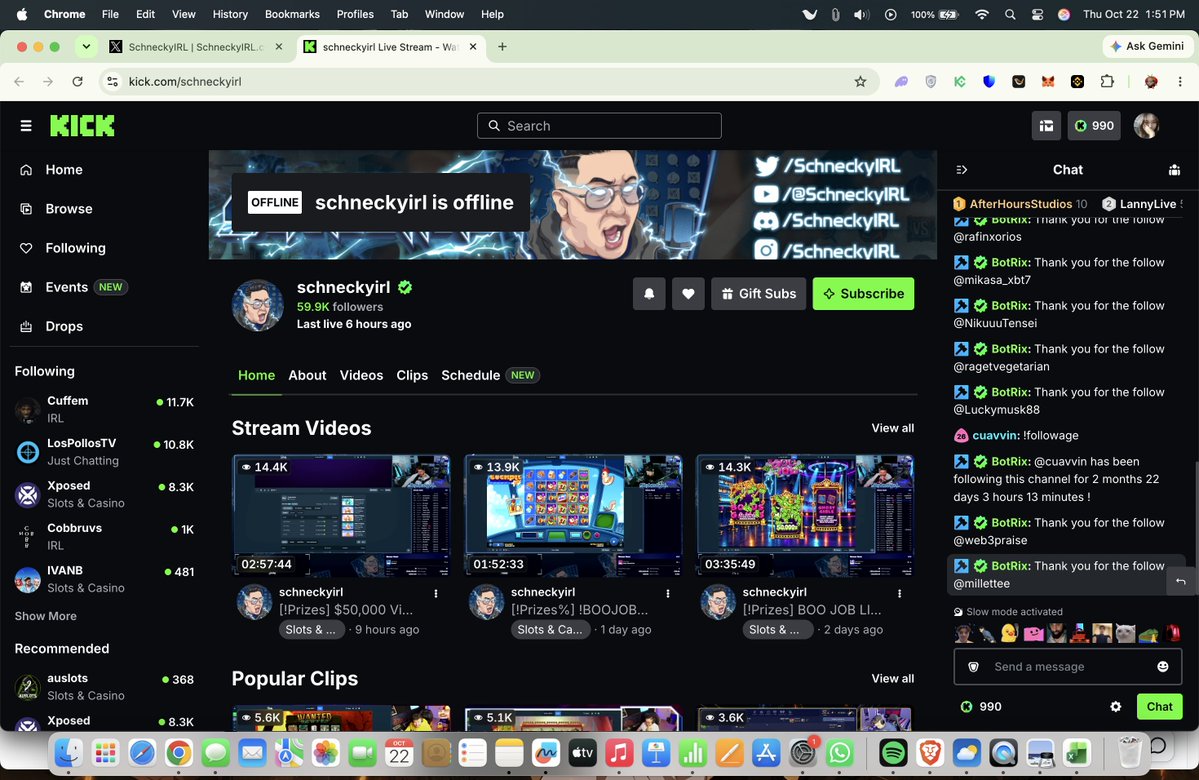The width and height of the screenshot is (1199, 780).
Task: Open the emoji picker in the chat input
Action: tap(1163, 667)
